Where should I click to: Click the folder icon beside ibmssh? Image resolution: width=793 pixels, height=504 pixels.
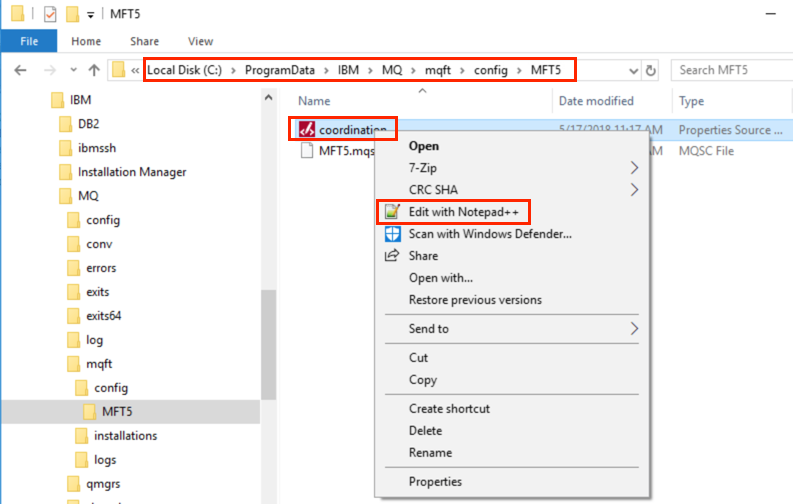pos(65,148)
